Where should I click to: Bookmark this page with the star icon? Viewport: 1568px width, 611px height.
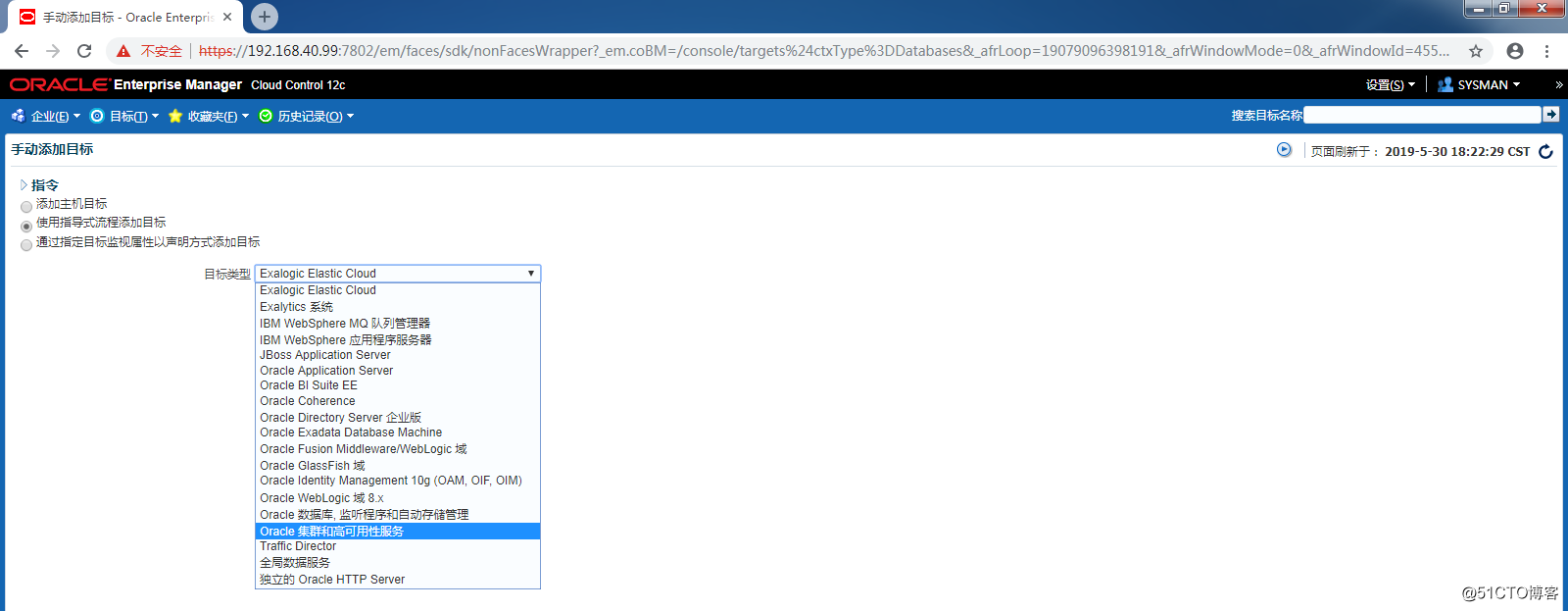tap(1476, 51)
